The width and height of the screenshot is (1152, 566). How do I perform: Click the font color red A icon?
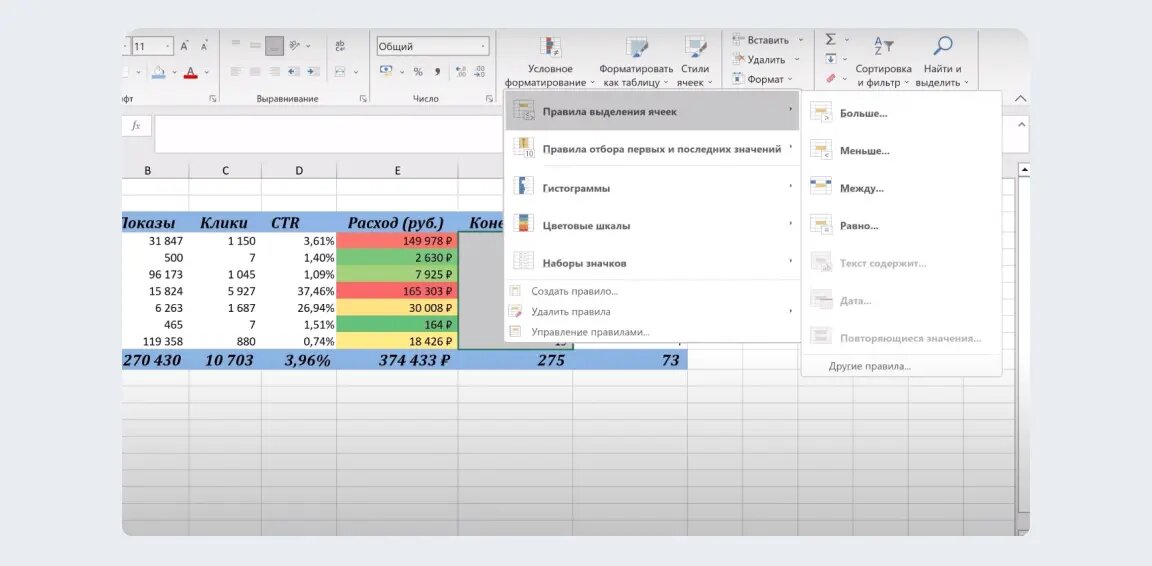click(x=190, y=72)
